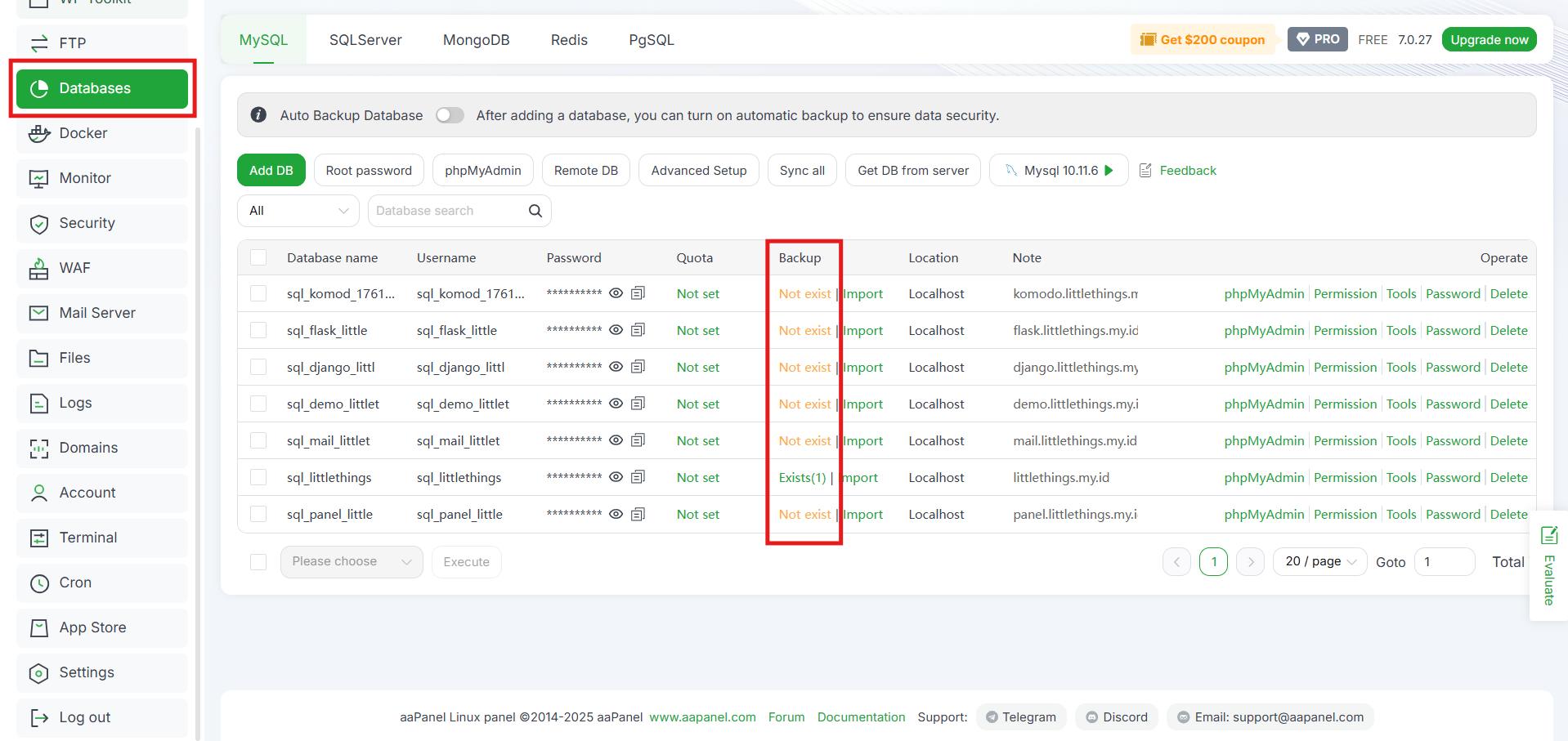The image size is (1568, 741).
Task: Click the Log out arrow icon
Action: tap(38, 717)
